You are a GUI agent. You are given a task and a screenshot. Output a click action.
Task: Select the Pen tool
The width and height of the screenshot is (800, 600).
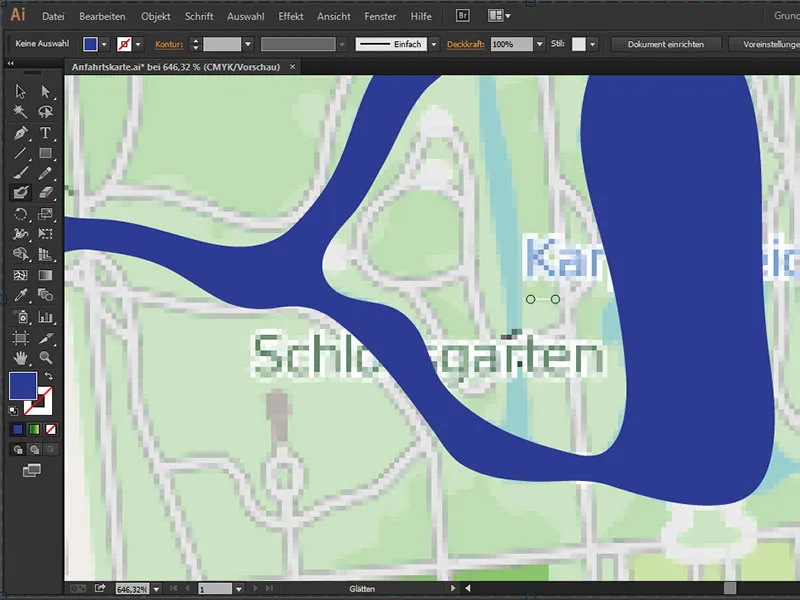click(x=20, y=133)
